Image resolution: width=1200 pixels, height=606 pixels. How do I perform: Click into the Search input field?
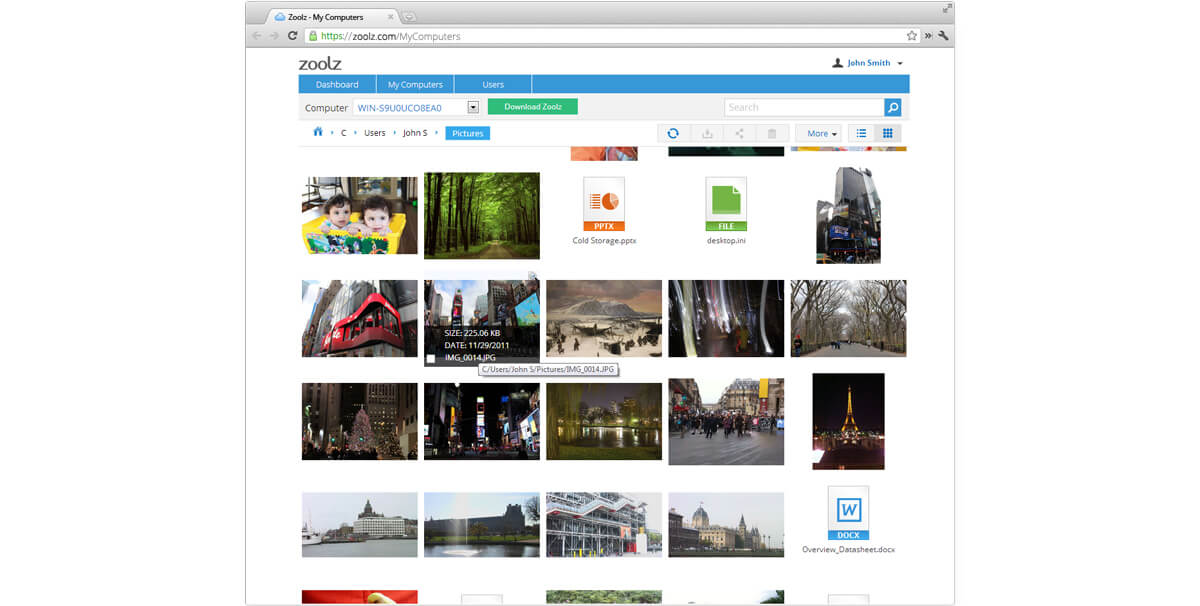[803, 107]
